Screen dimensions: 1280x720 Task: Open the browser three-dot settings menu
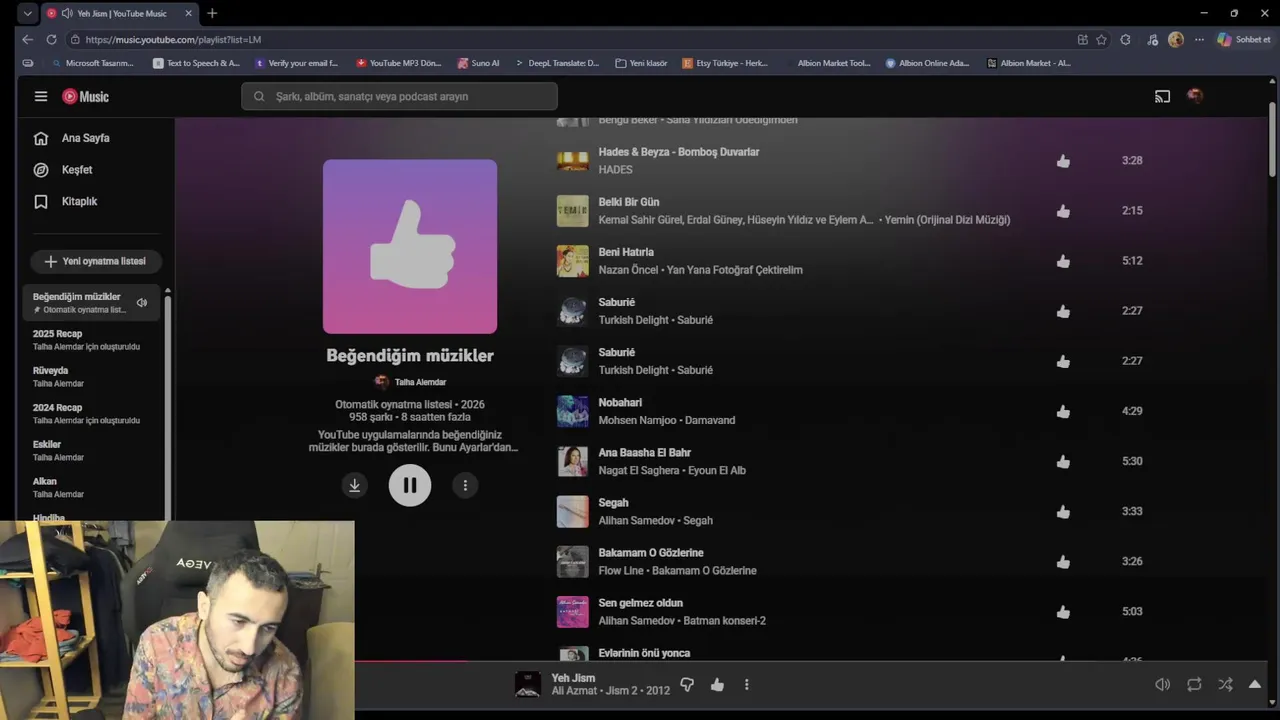pos(1199,40)
